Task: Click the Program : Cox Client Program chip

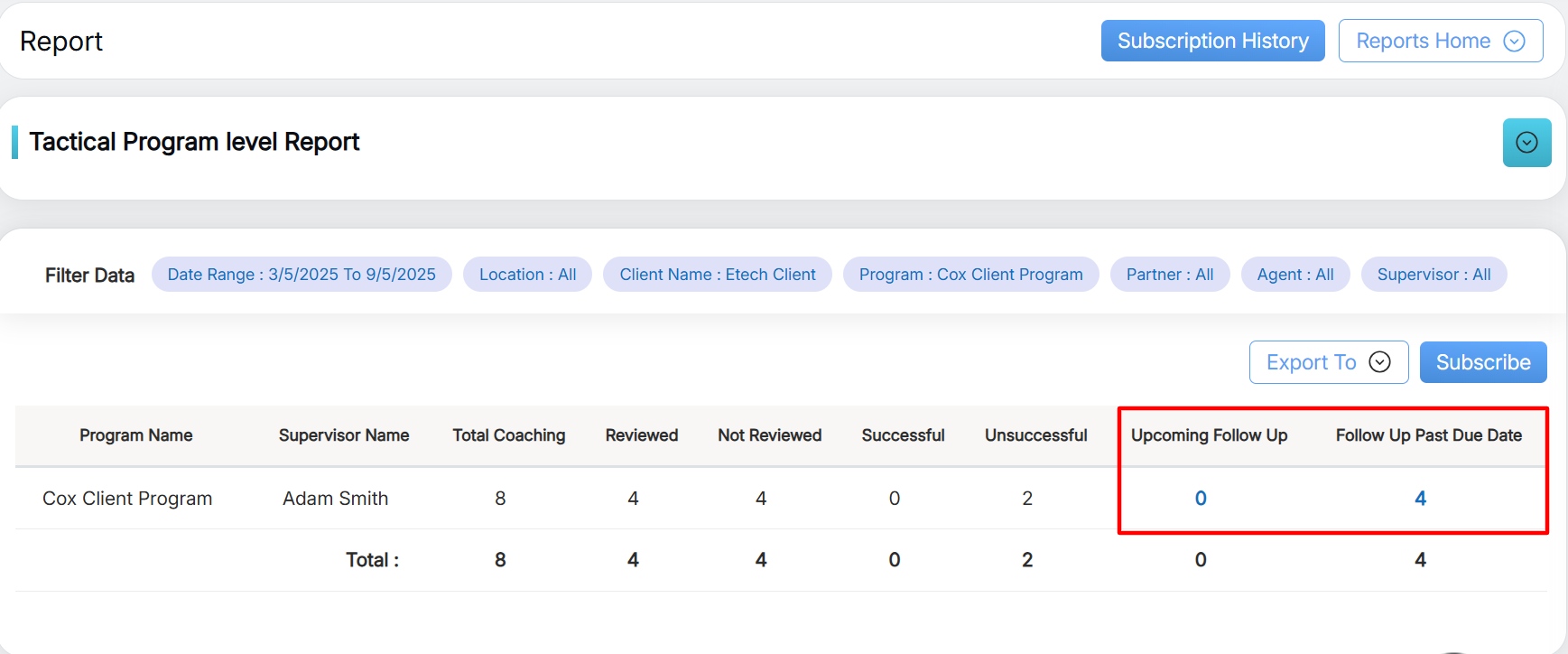Action: 970,275
